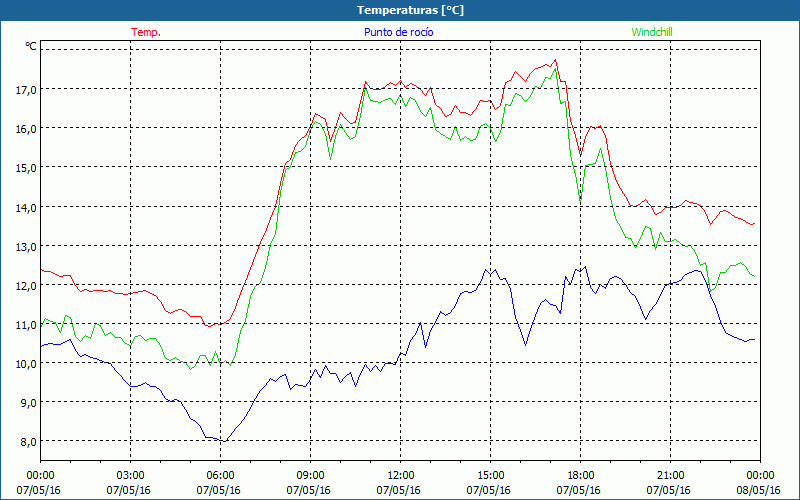Select the red Temp. legend label

click(146, 32)
